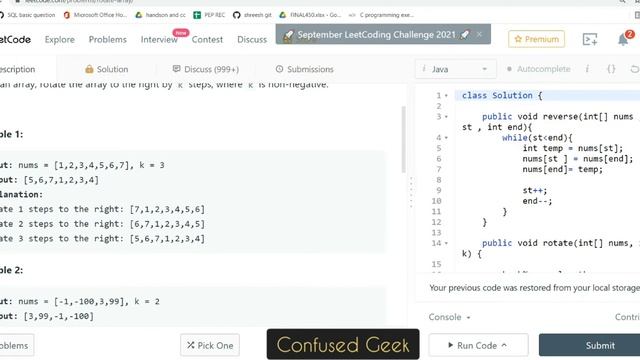
Task: Go to the Explore menu
Action: point(60,40)
